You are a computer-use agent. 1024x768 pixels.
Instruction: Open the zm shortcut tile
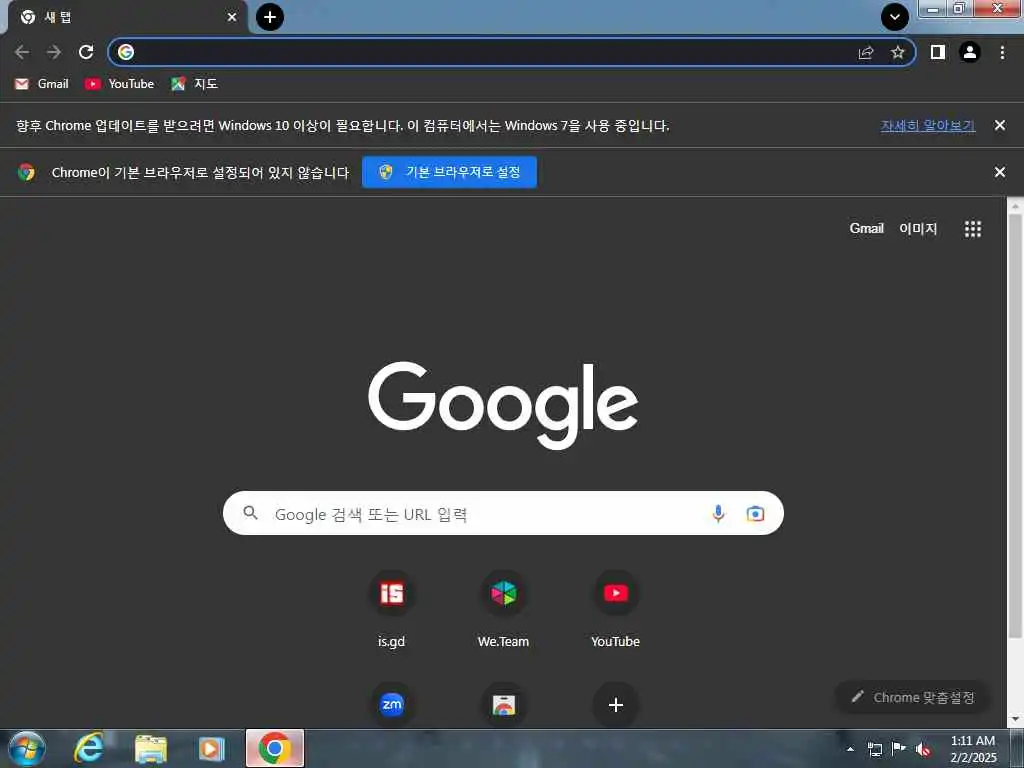coord(392,704)
